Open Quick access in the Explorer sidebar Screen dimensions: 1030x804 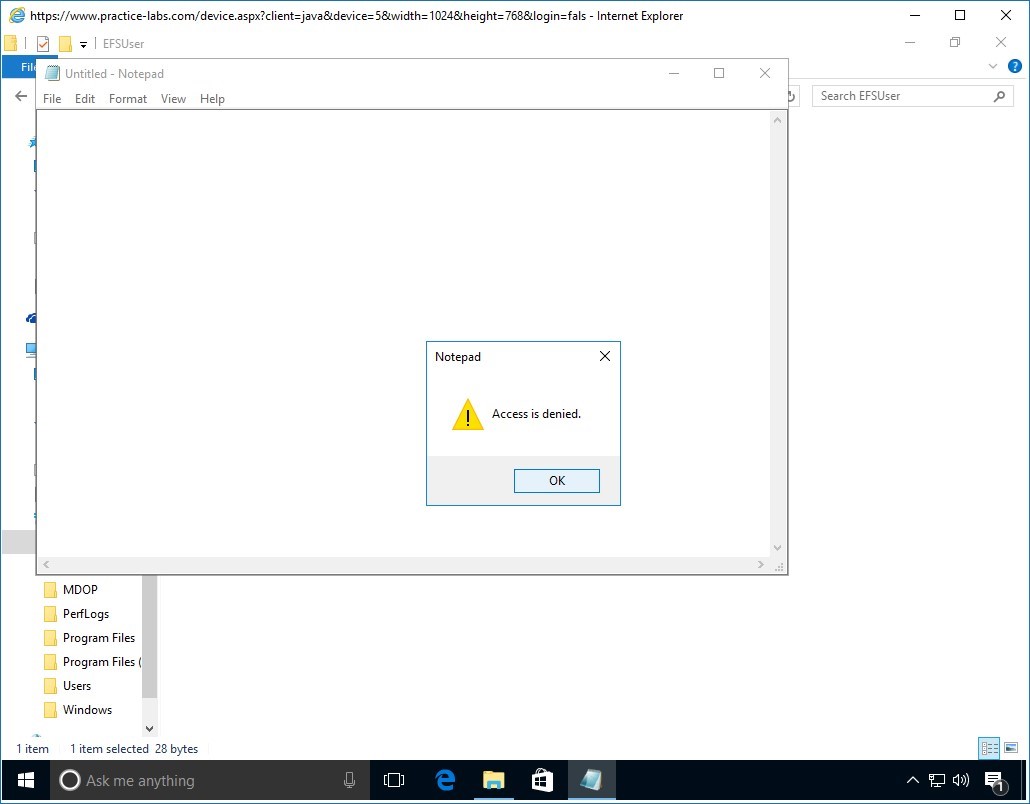tap(31, 143)
